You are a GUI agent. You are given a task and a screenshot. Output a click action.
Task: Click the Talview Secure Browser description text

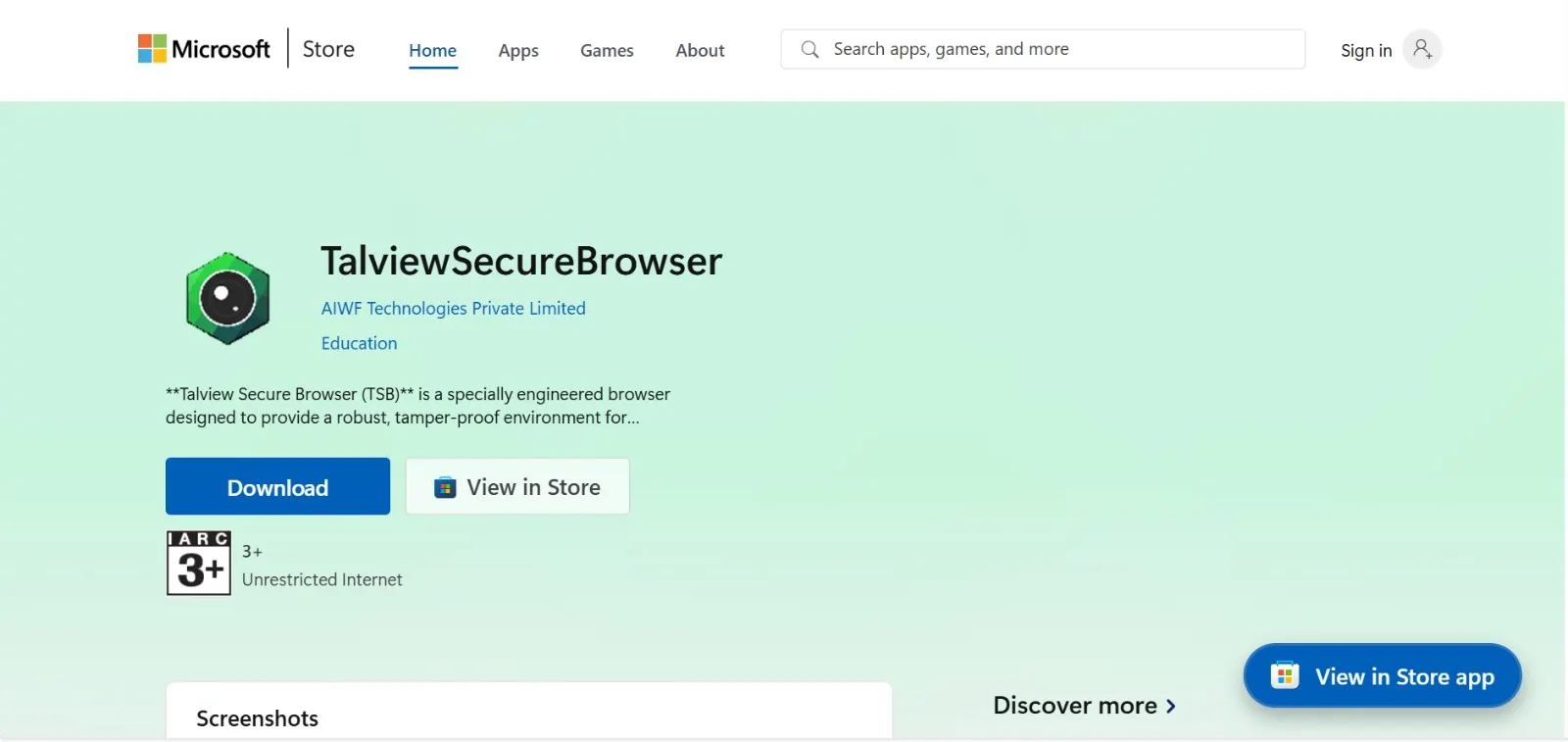coord(417,406)
